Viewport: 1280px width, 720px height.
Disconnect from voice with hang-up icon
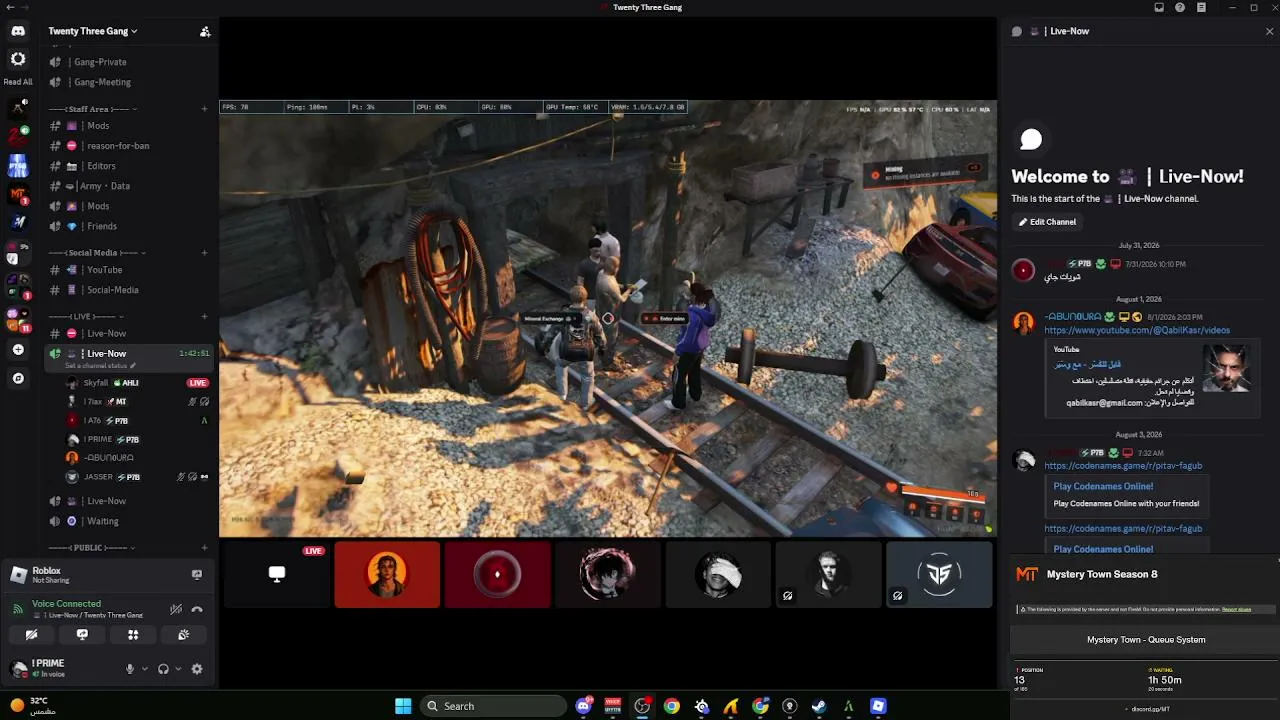tap(197, 609)
